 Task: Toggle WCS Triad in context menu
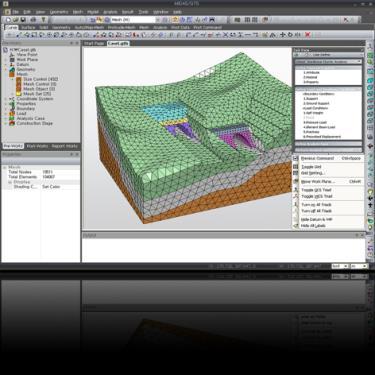(x=317, y=196)
